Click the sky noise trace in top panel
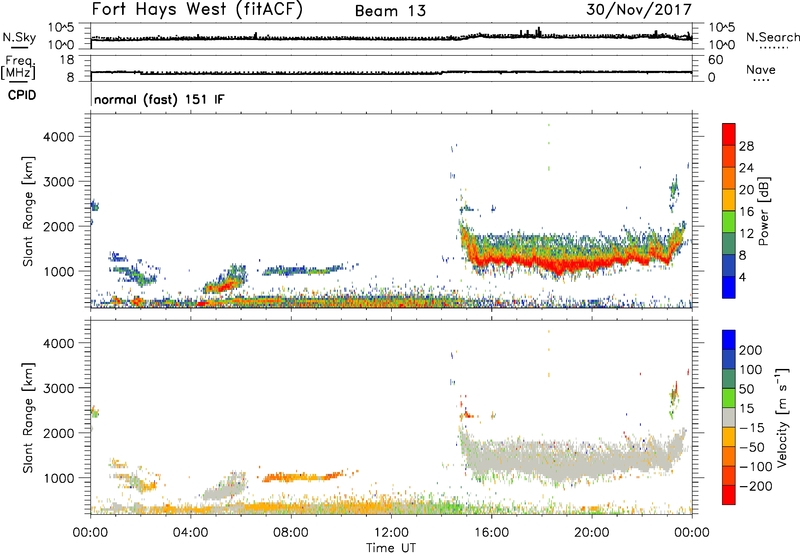 (391, 37)
